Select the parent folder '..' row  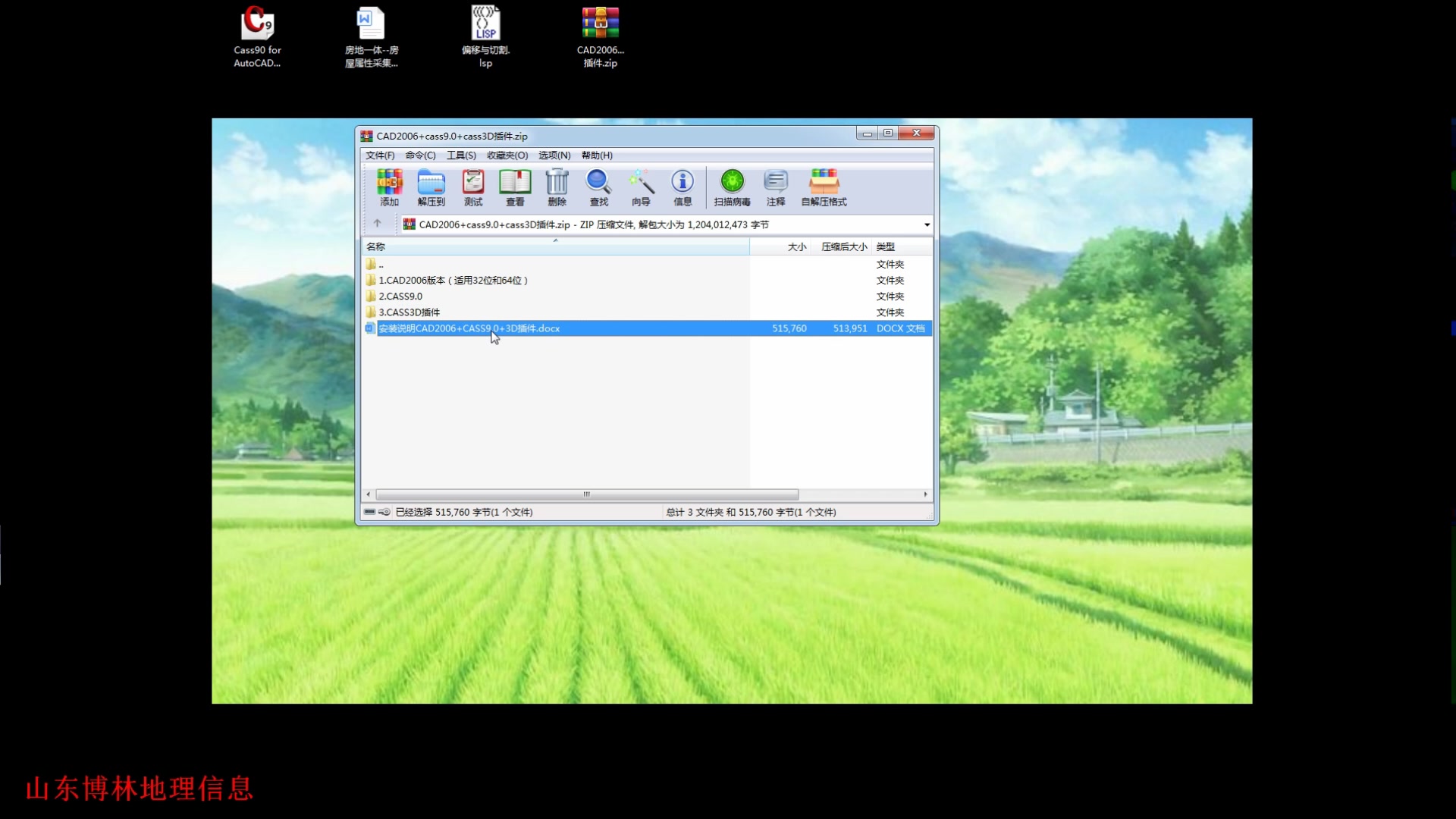point(647,265)
